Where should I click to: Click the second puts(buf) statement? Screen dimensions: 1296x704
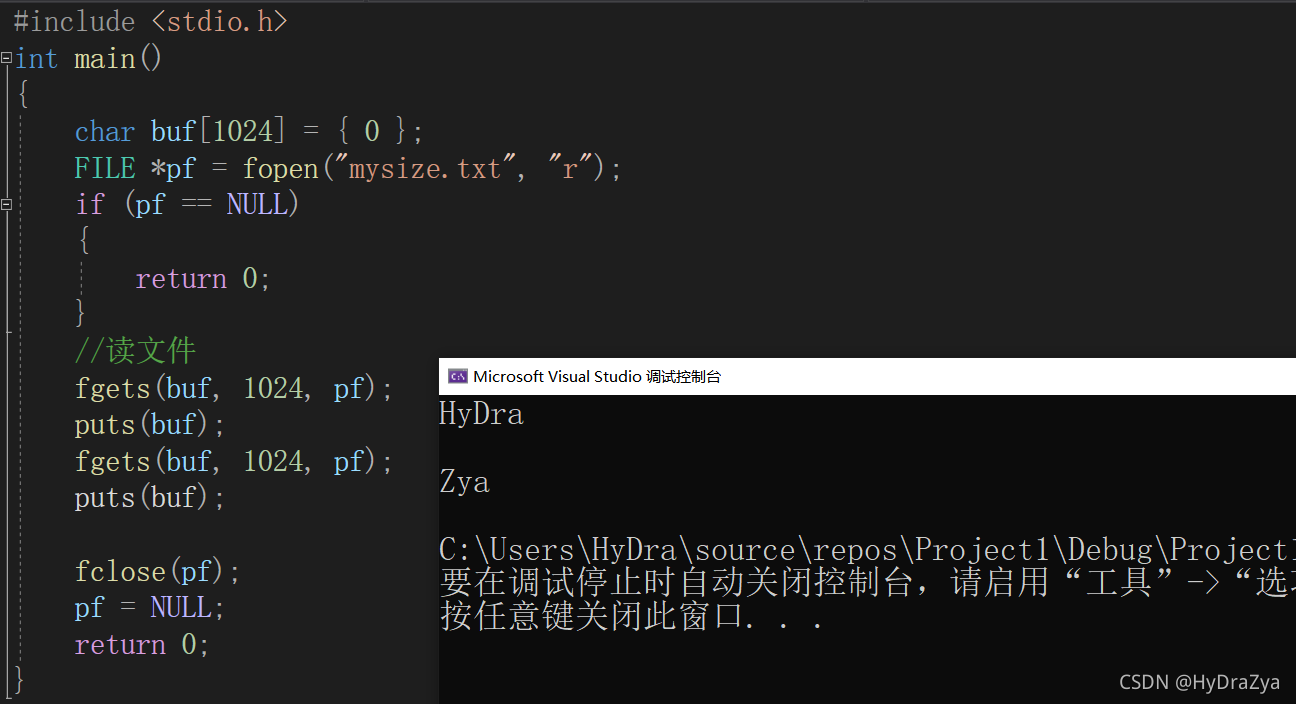pyautogui.click(x=150, y=497)
